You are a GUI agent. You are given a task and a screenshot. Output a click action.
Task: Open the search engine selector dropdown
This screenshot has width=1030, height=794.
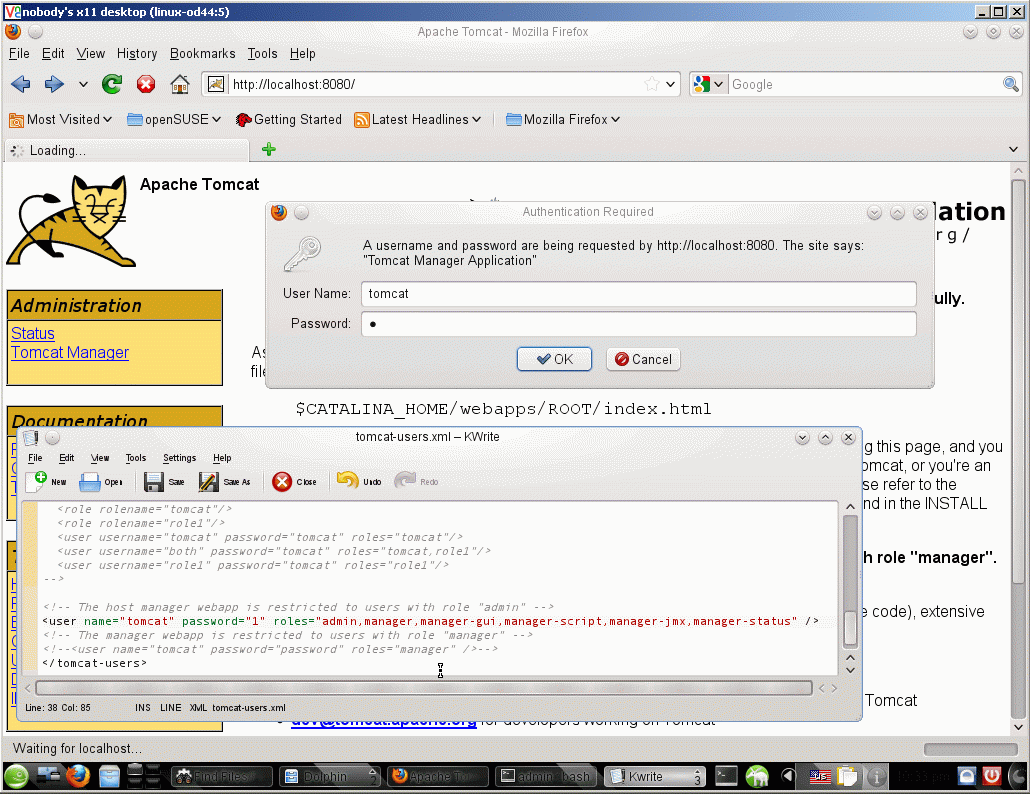coord(708,84)
